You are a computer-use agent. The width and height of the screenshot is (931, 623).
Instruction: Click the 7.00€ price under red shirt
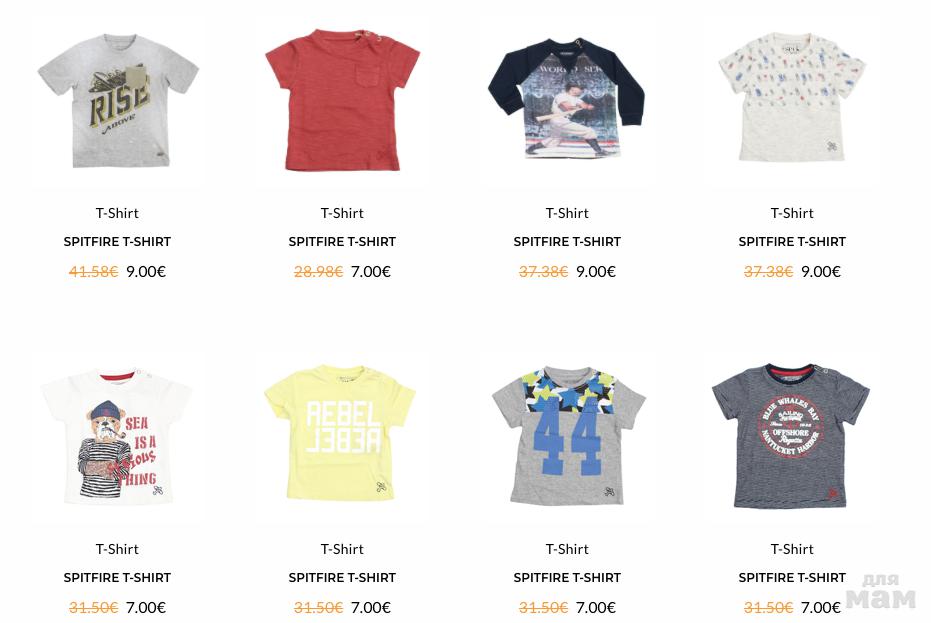coord(370,272)
